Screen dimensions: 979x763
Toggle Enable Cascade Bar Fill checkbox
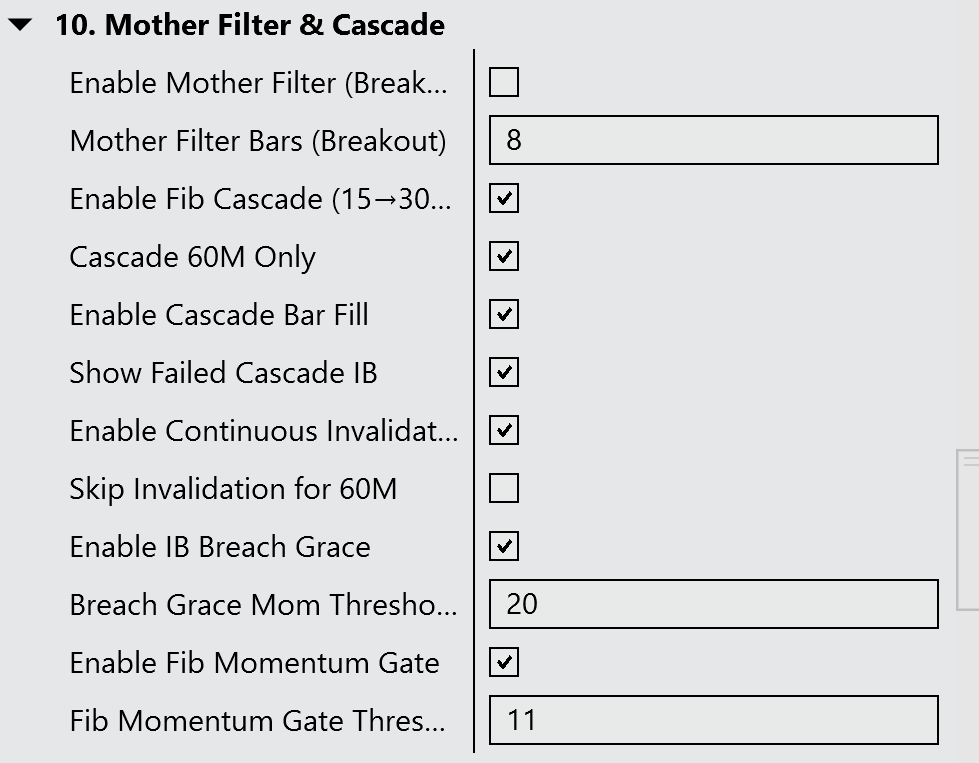[504, 314]
